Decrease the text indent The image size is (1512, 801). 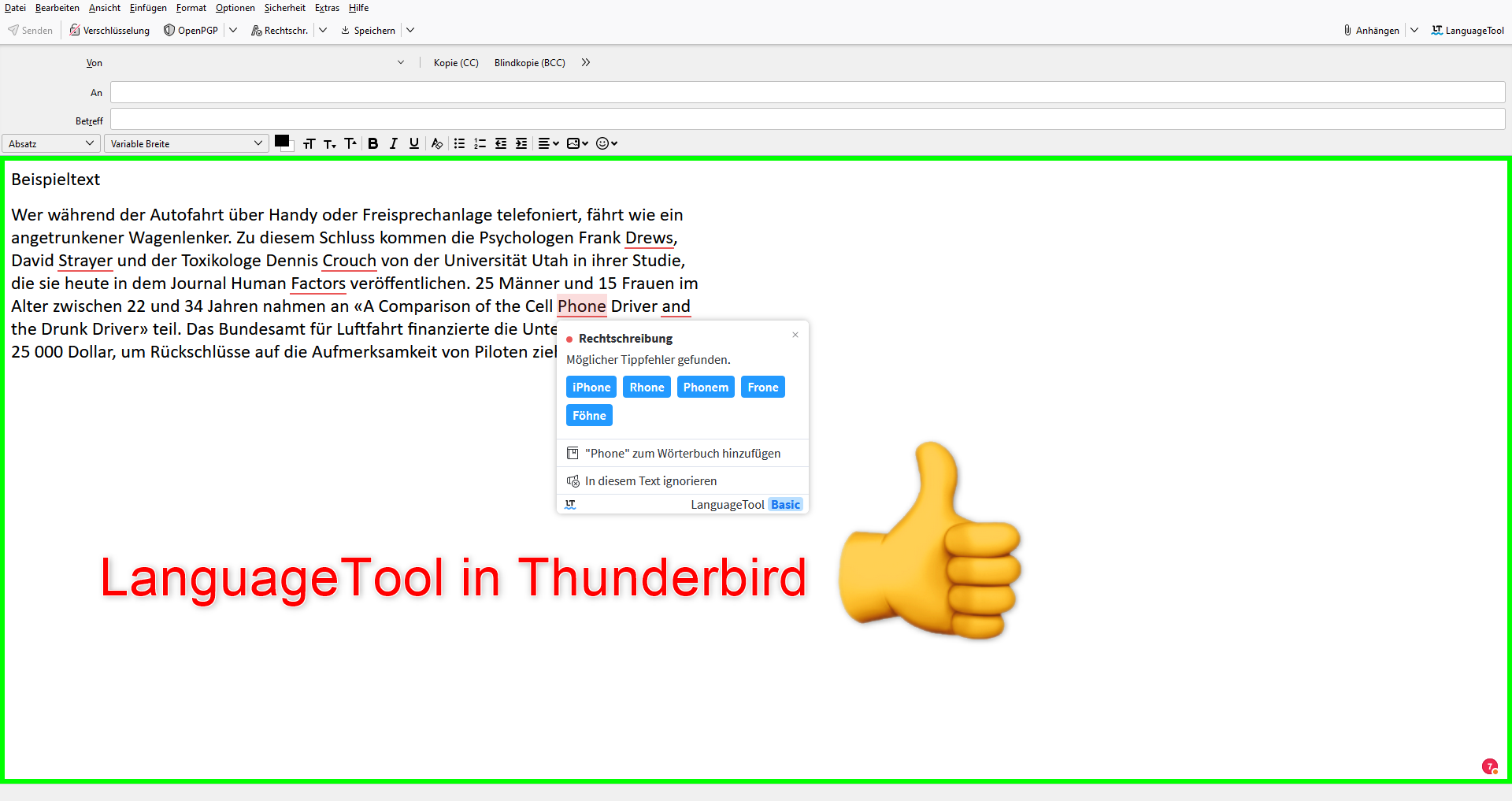point(501,143)
